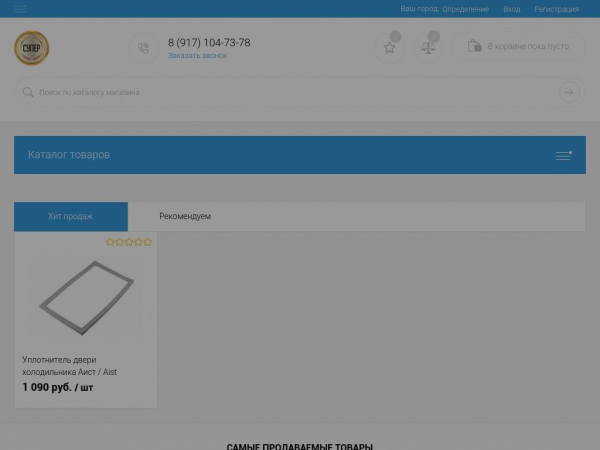
Task: Open the hamburger menu in top bar
Action: coord(21,9)
